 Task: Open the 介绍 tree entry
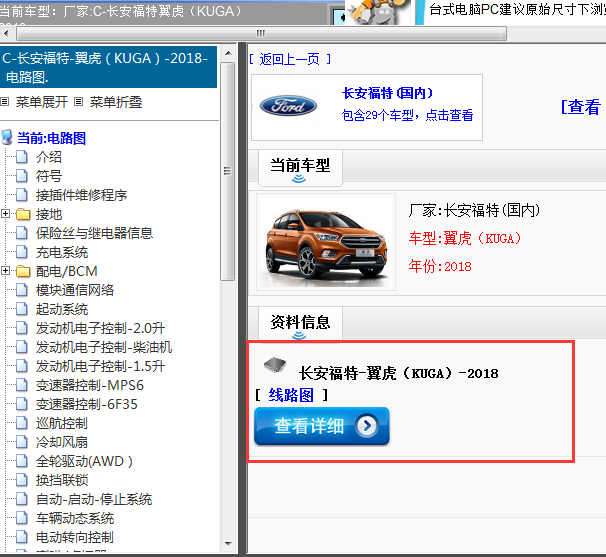(x=49, y=157)
